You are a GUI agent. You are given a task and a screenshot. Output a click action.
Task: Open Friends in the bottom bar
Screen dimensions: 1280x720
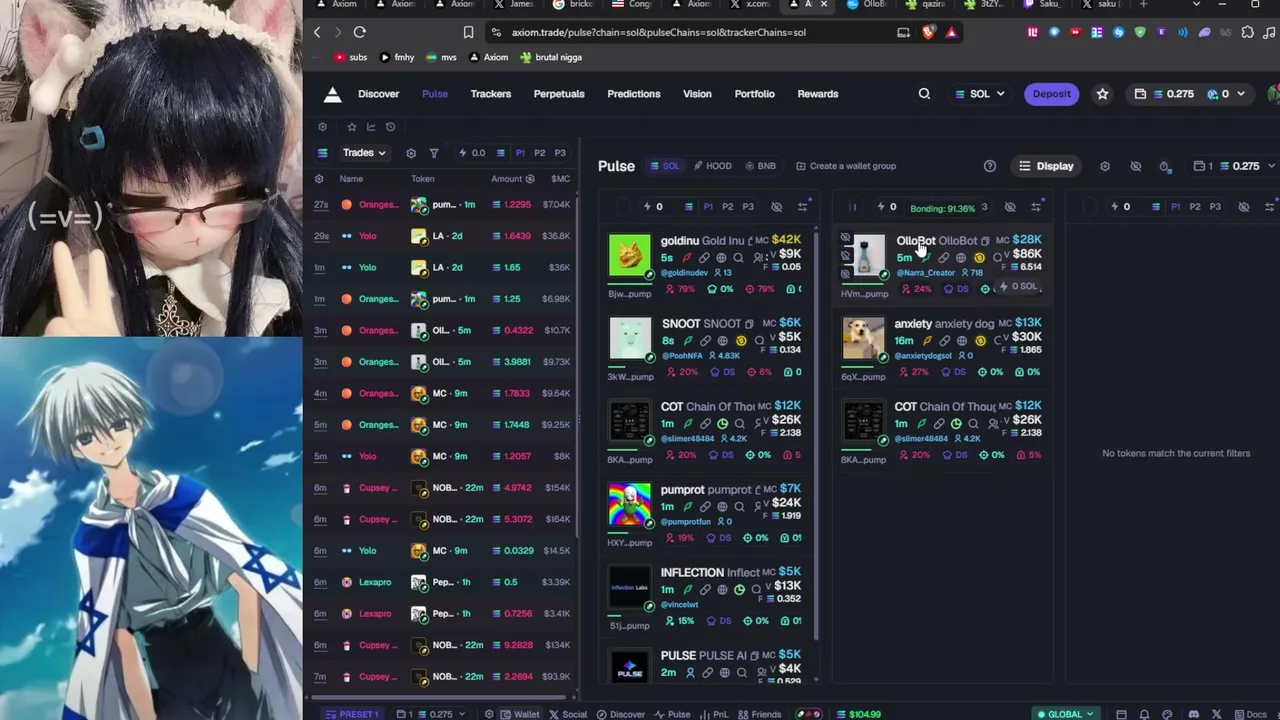pyautogui.click(x=759, y=714)
